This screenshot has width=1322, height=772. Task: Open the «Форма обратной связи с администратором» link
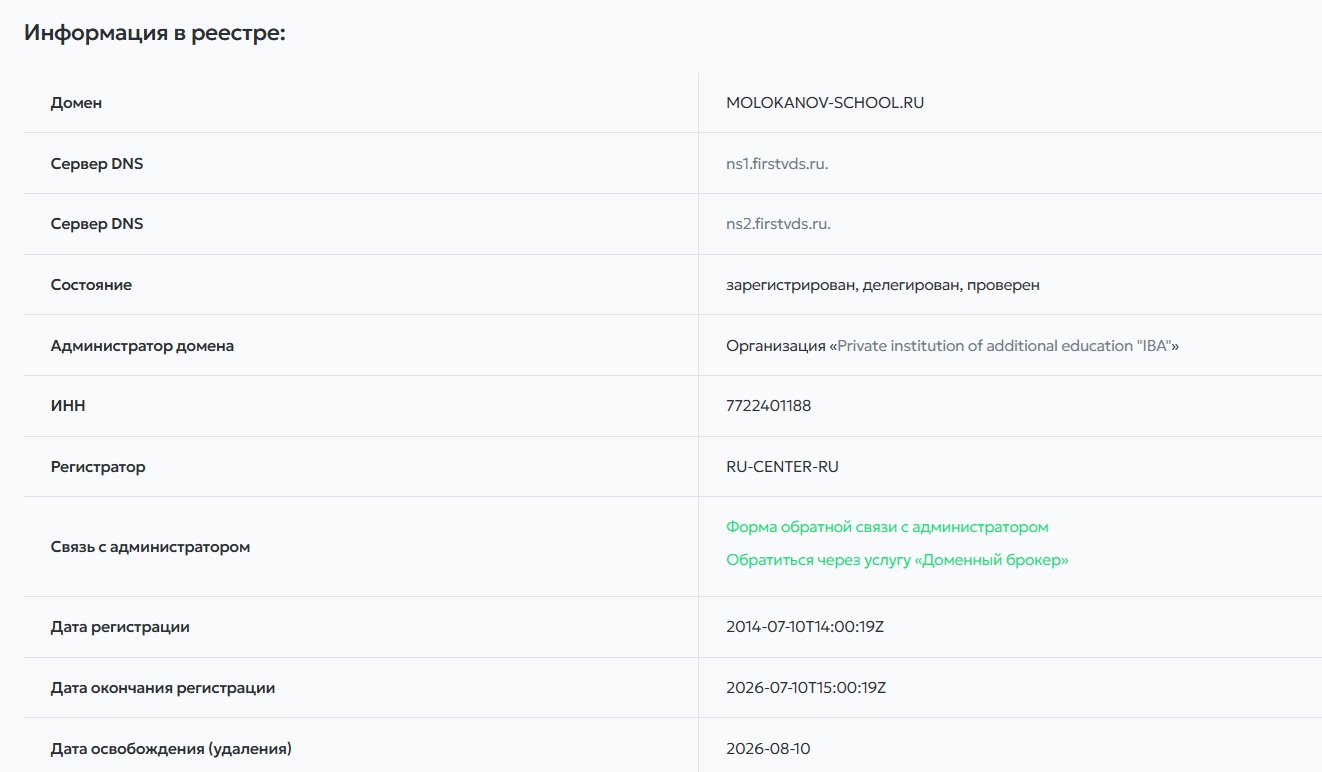tap(887, 527)
